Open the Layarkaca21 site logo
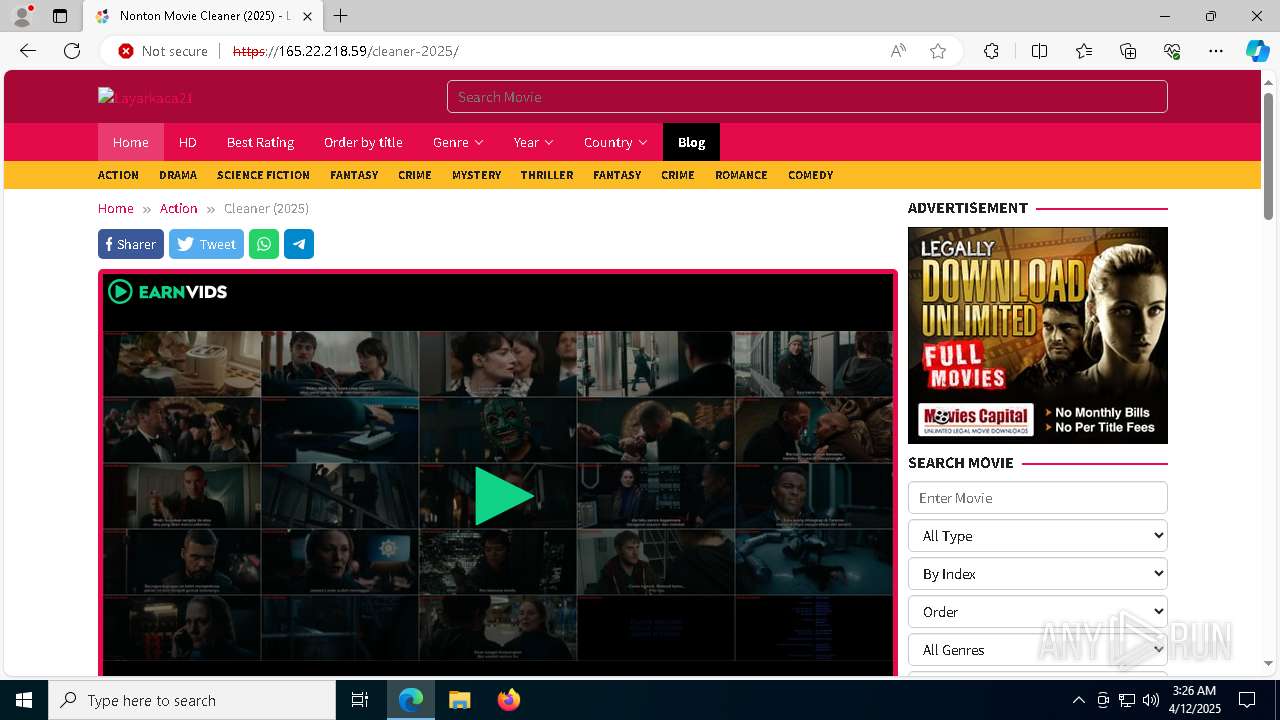The image size is (1280, 720). (x=145, y=97)
